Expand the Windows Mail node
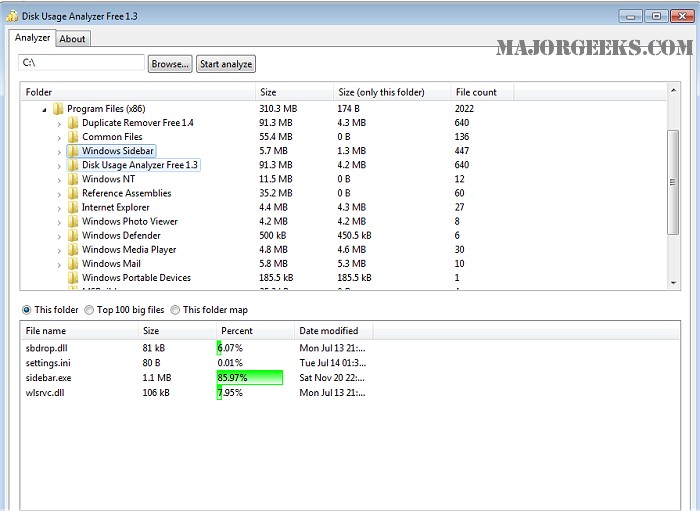 pos(59,265)
